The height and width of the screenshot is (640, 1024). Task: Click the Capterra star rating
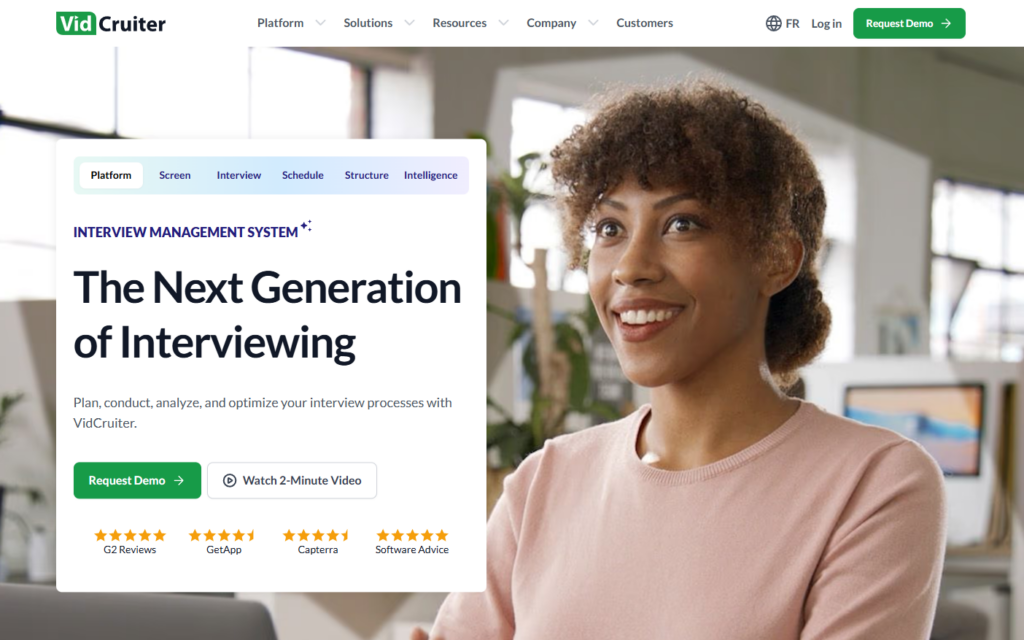(x=317, y=536)
